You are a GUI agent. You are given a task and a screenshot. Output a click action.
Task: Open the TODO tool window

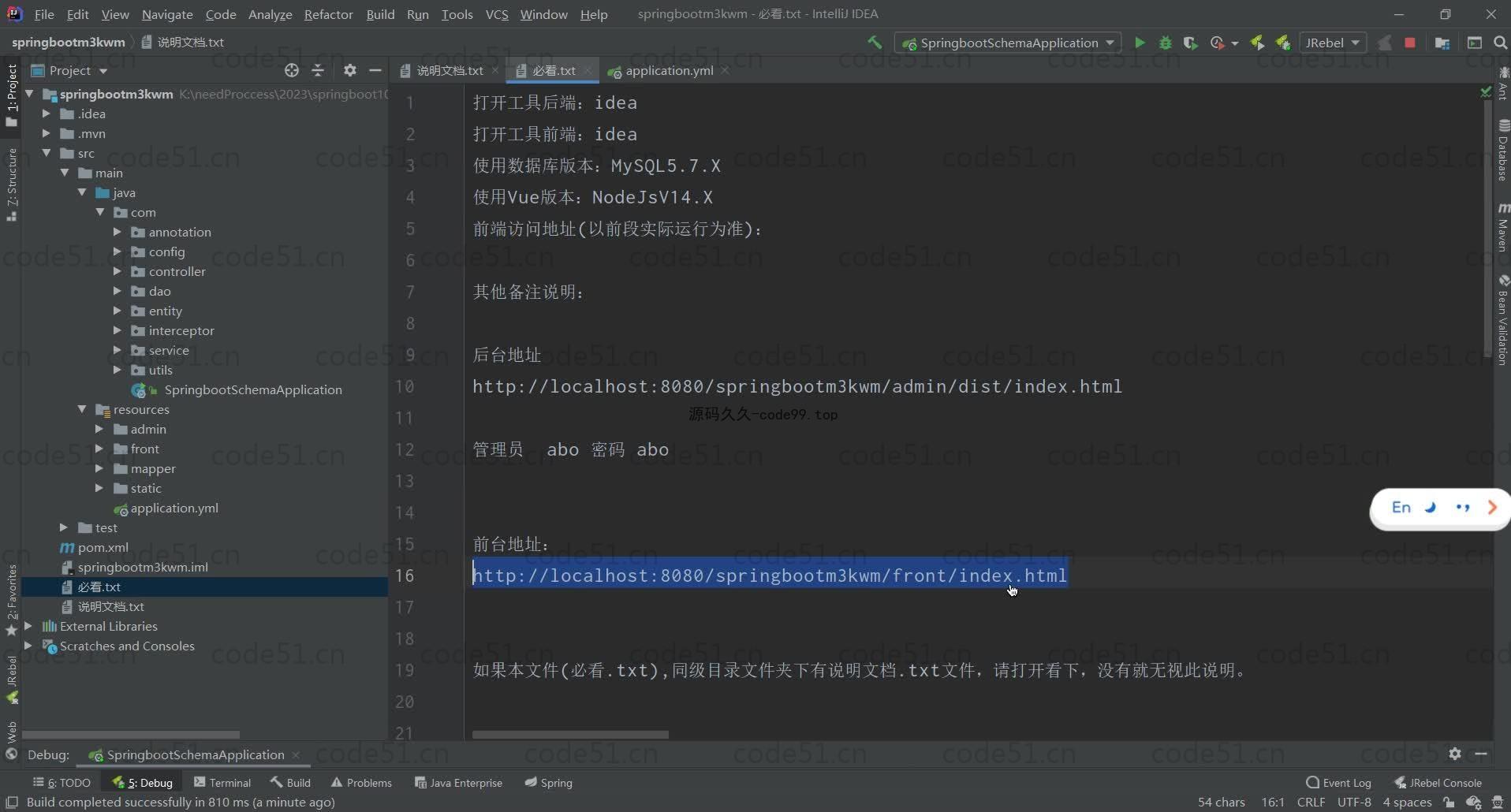tap(62, 783)
